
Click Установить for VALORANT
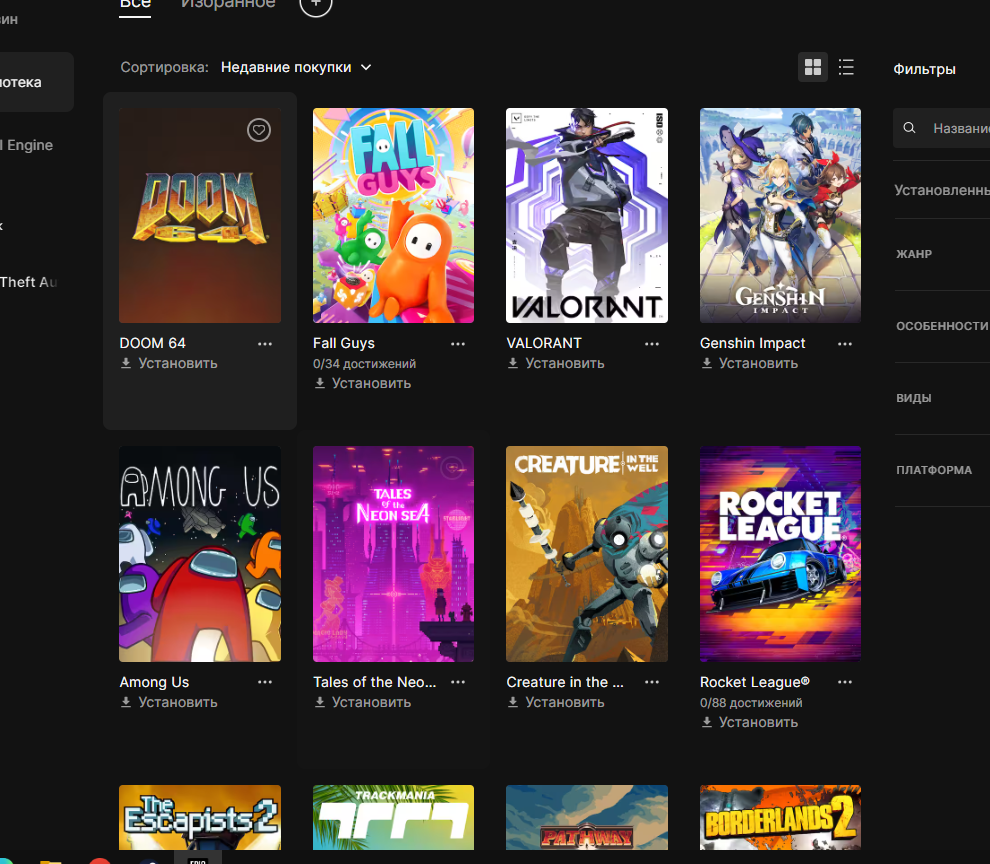click(x=565, y=363)
